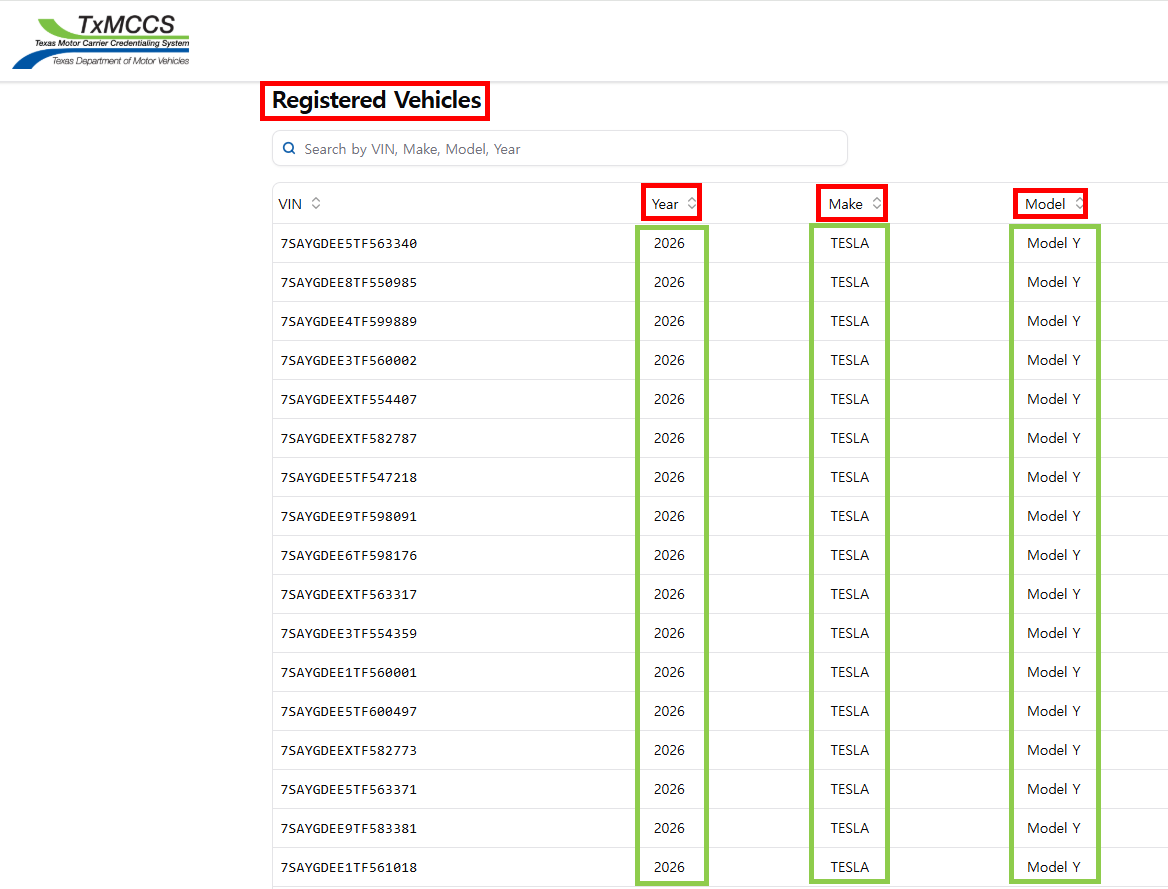Screen dimensions: 1168x889
Task: Click TESLA in the 7SAYGDEE5TF600497 row
Action: pos(850,711)
